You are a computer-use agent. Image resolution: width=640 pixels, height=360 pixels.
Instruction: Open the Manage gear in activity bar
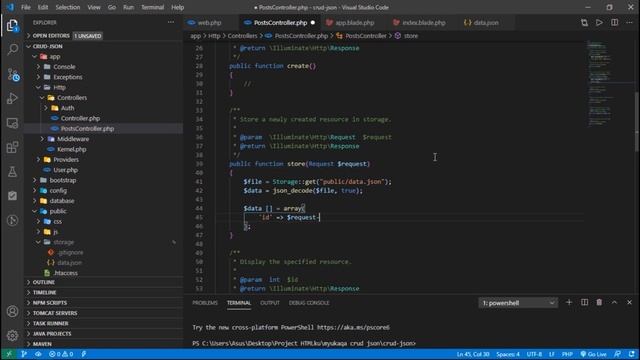click(12, 335)
